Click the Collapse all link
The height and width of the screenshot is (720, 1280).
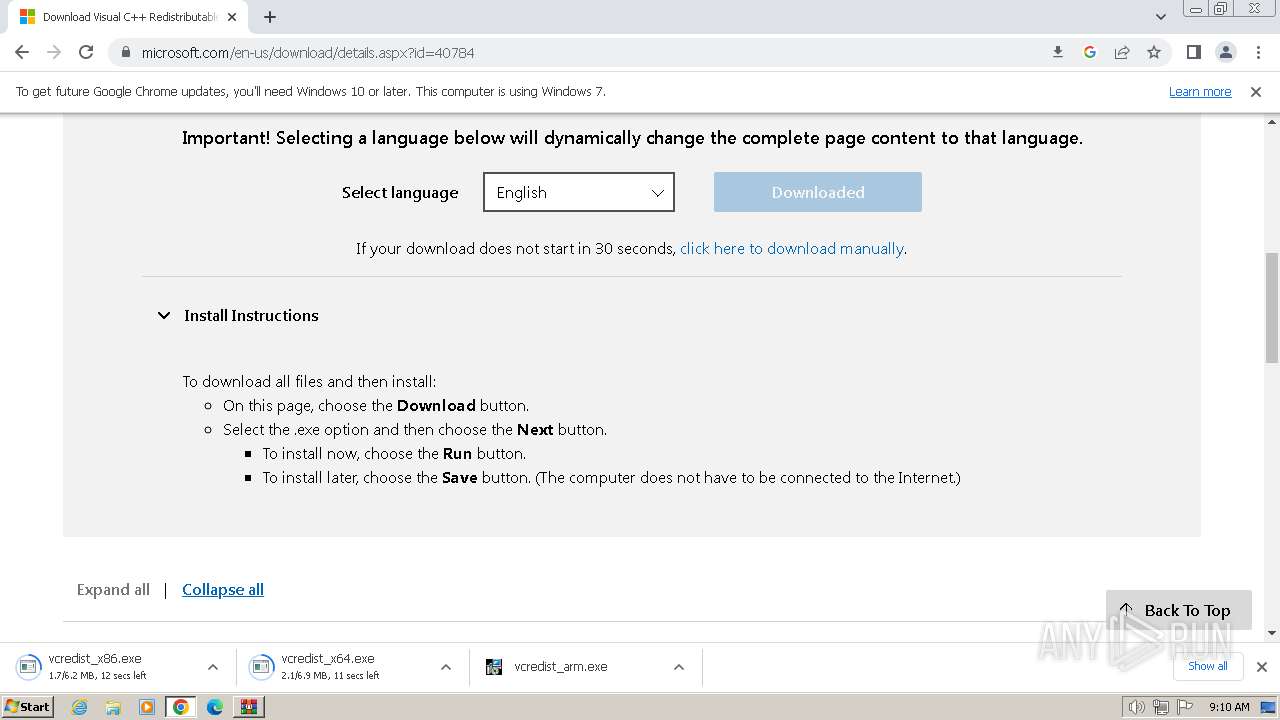(223, 589)
